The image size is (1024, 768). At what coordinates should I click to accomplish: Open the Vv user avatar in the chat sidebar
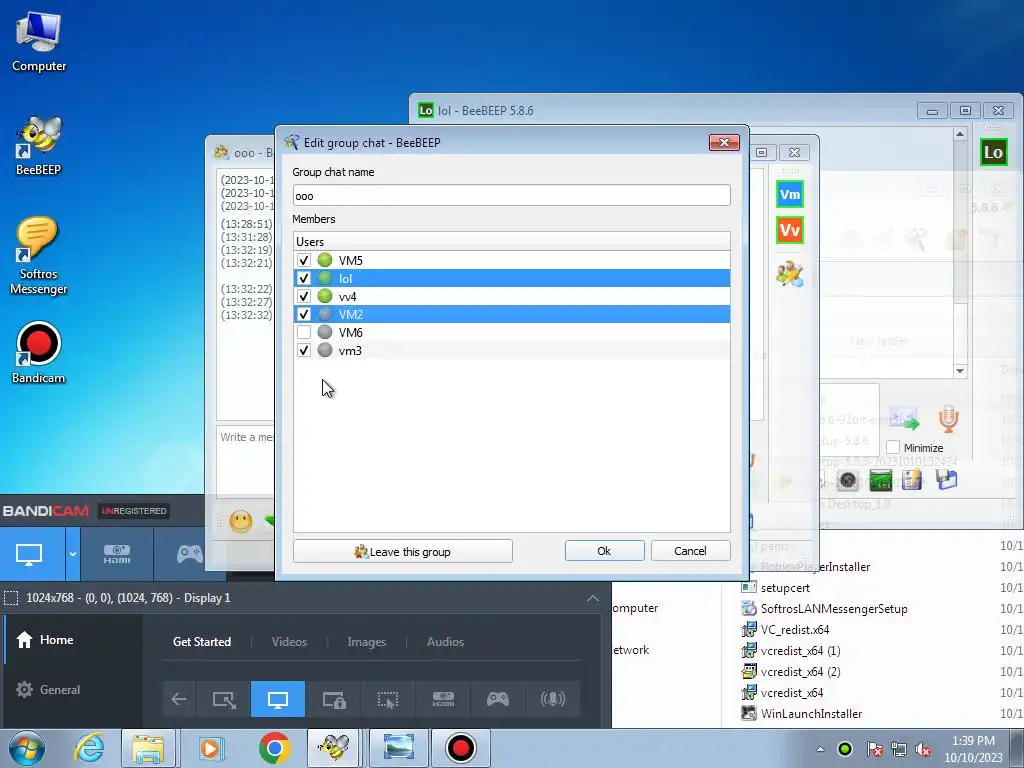790,230
